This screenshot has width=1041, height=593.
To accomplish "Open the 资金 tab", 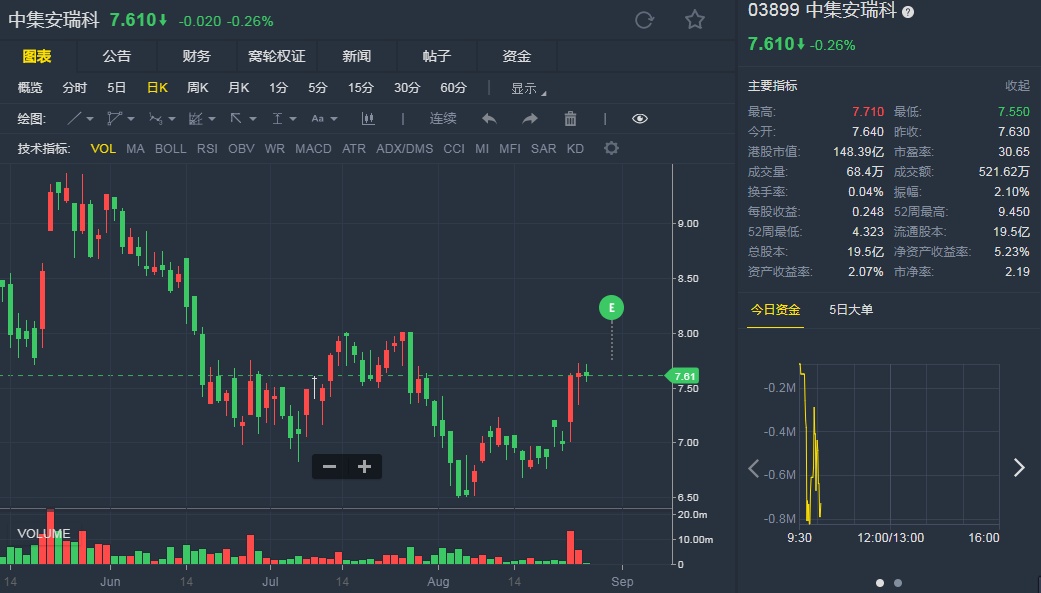I will coord(517,56).
